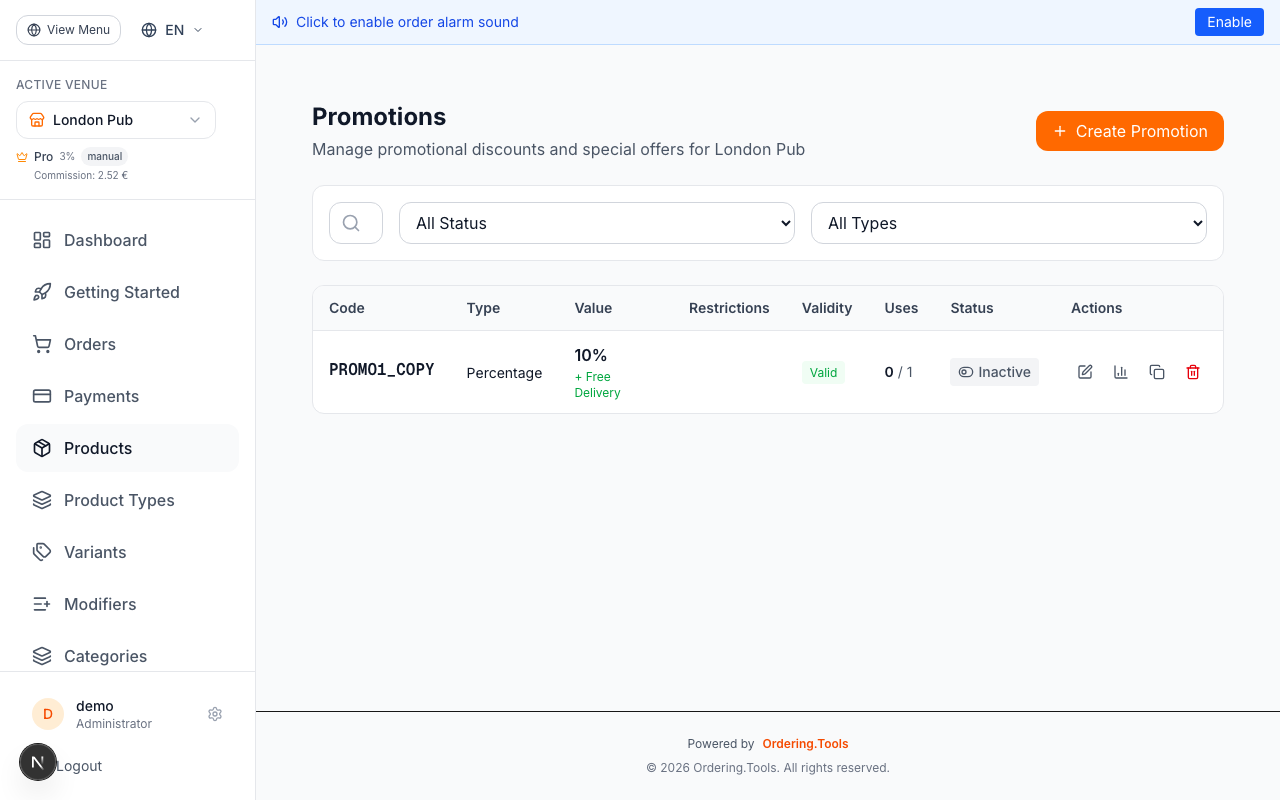Open the London Pub venue selector
1280x800 pixels.
click(x=115, y=119)
